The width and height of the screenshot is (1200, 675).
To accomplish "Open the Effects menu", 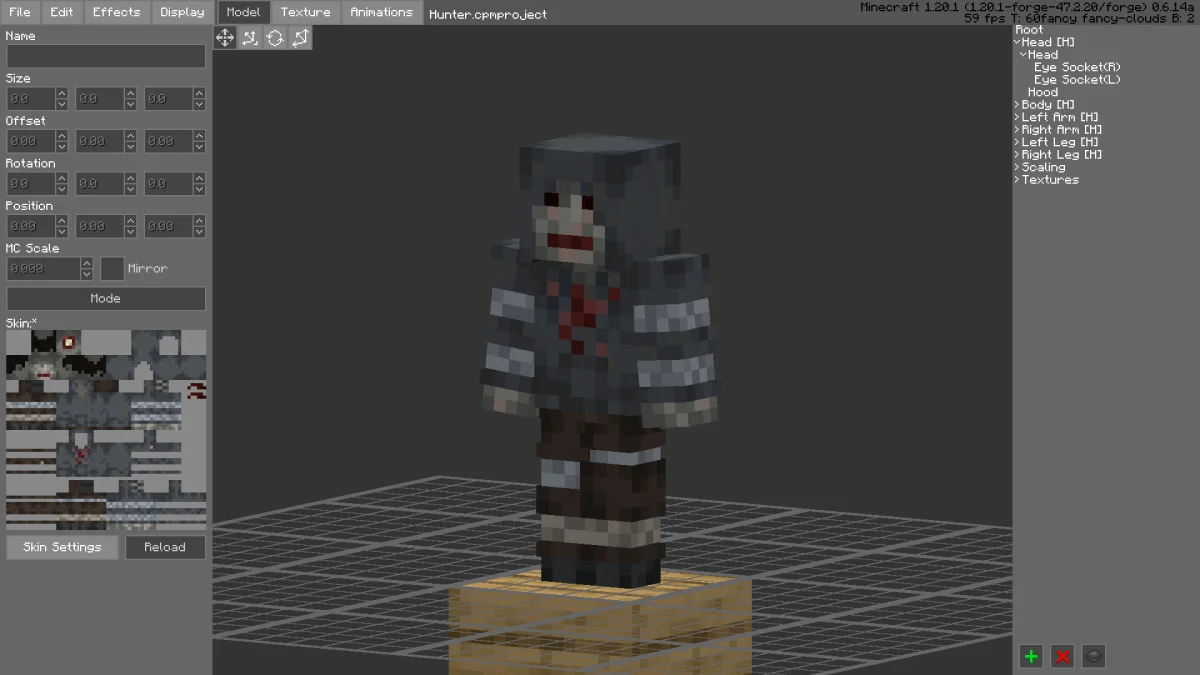I will click(x=117, y=12).
